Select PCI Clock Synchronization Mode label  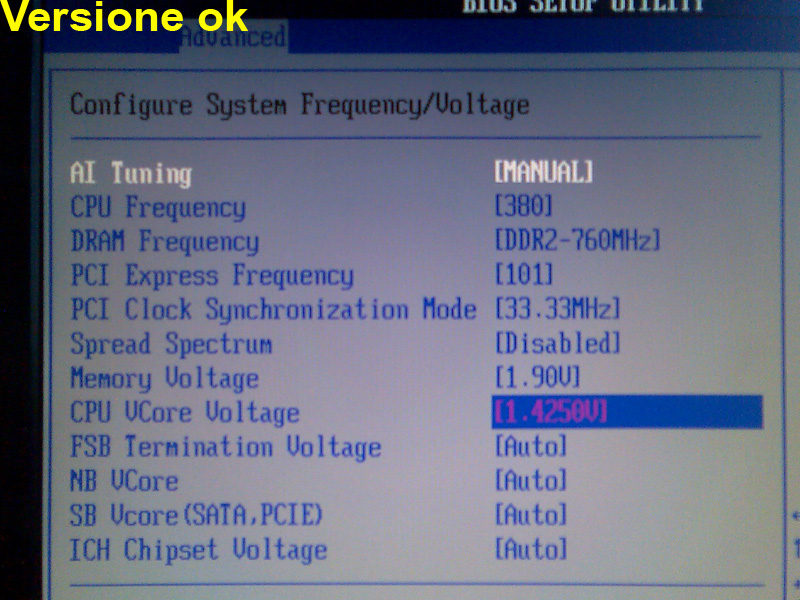(273, 309)
